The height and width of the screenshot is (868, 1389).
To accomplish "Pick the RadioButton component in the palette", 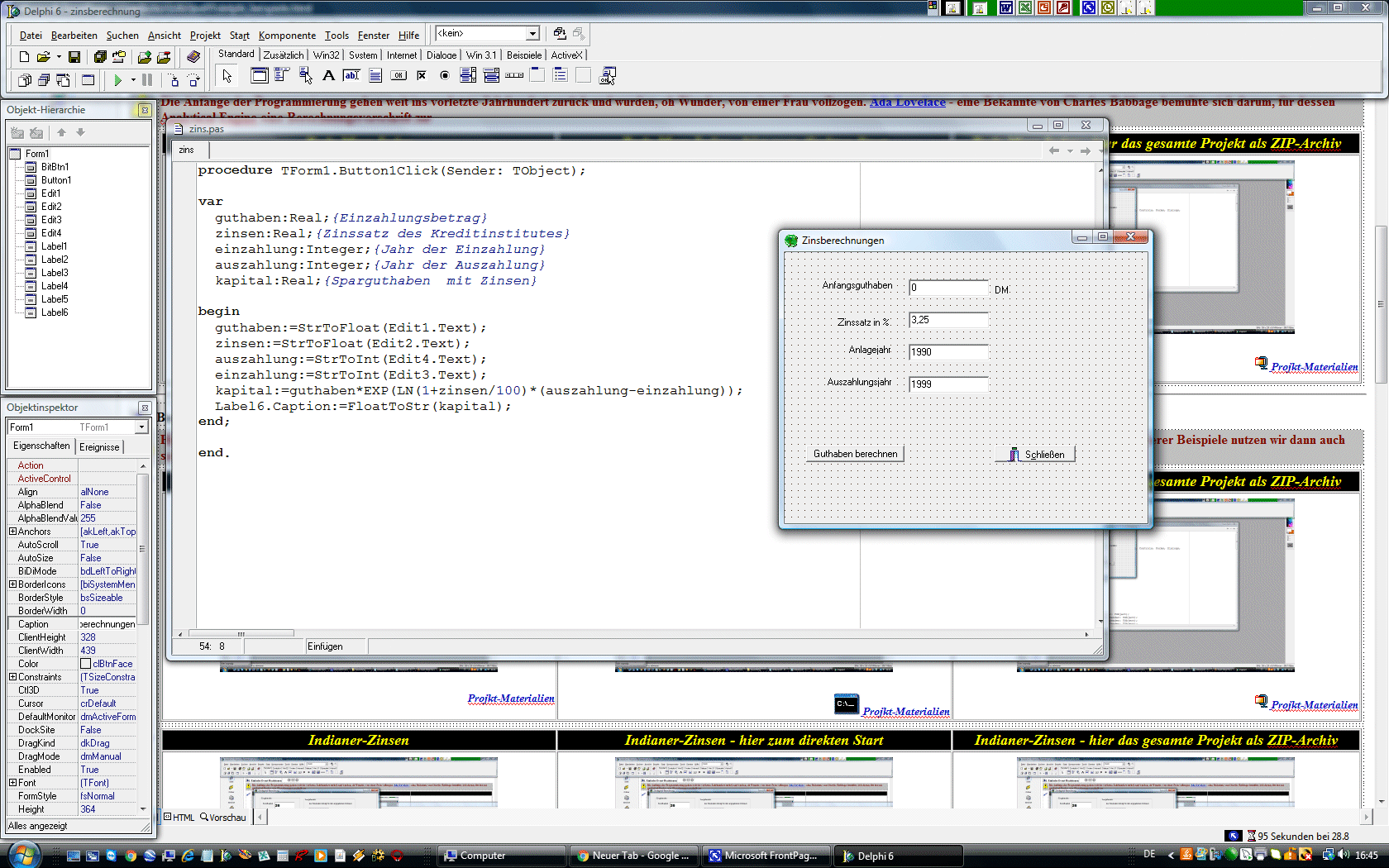I will coord(444,75).
